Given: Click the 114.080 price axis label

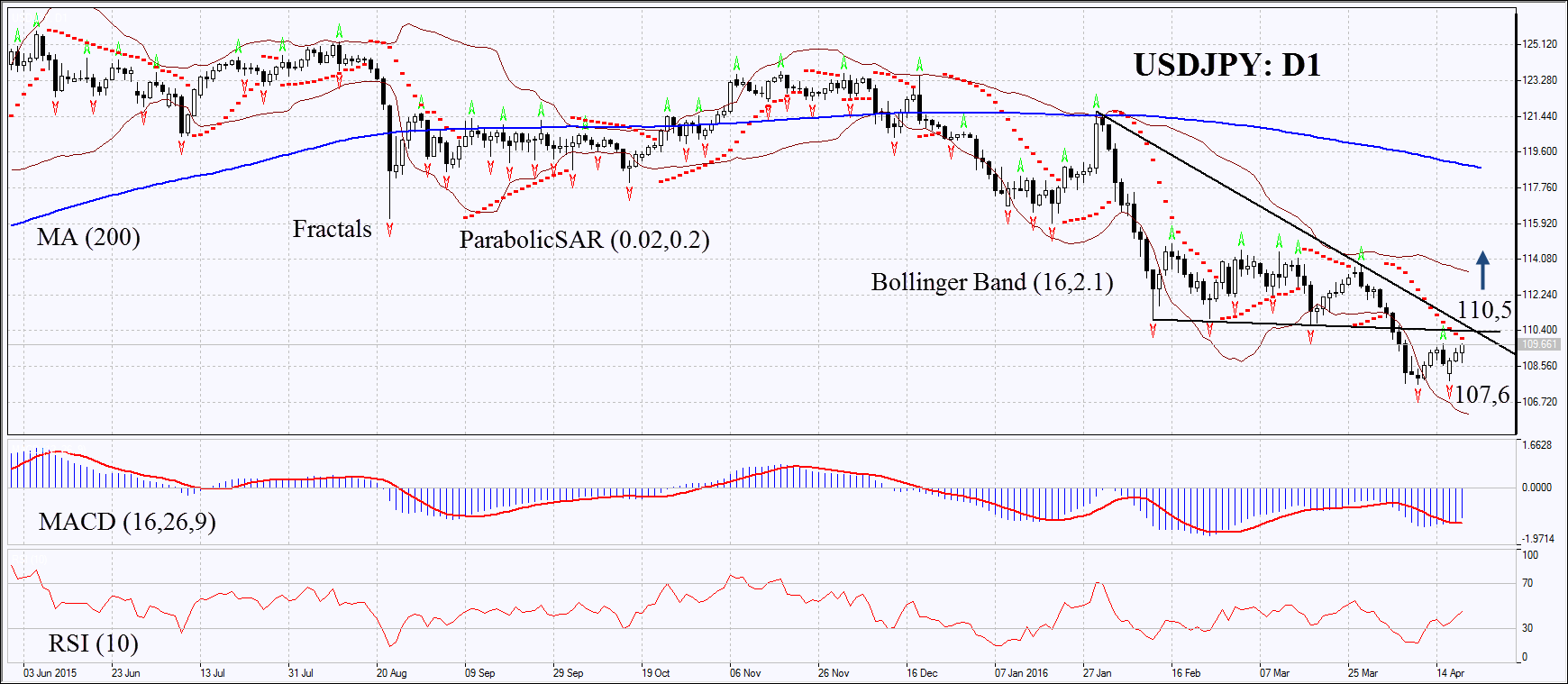Looking at the screenshot, I should click(x=1539, y=259).
